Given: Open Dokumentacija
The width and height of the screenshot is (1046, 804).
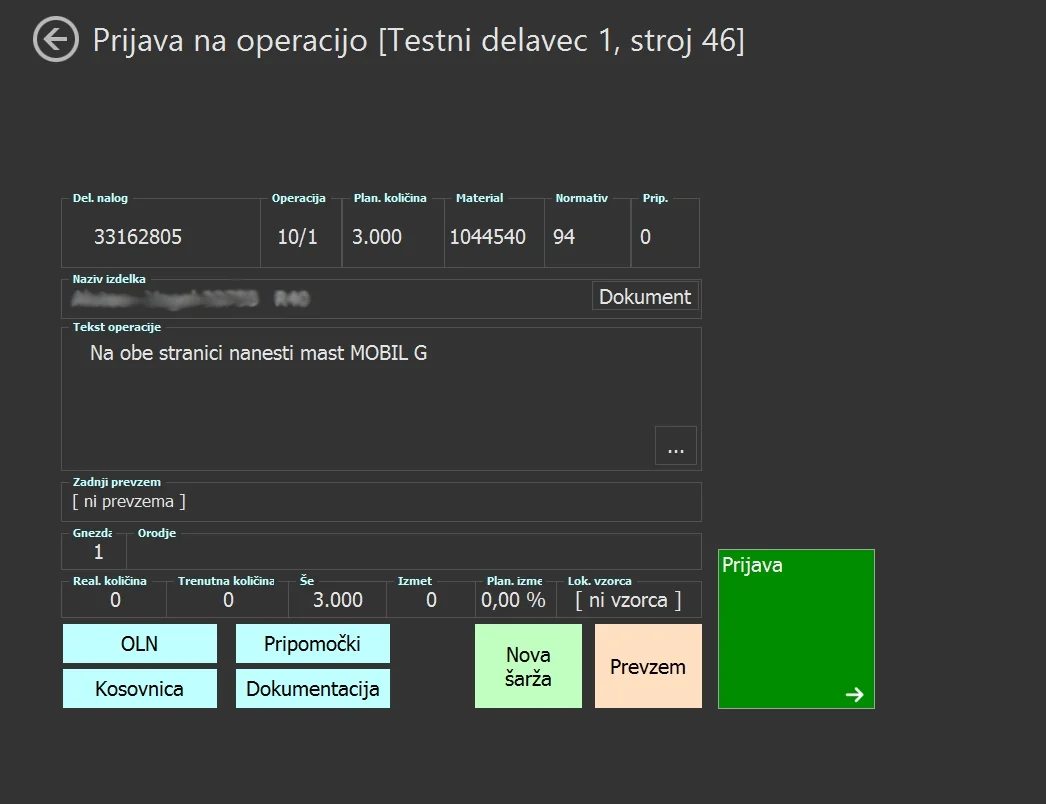Looking at the screenshot, I should (x=312, y=689).
